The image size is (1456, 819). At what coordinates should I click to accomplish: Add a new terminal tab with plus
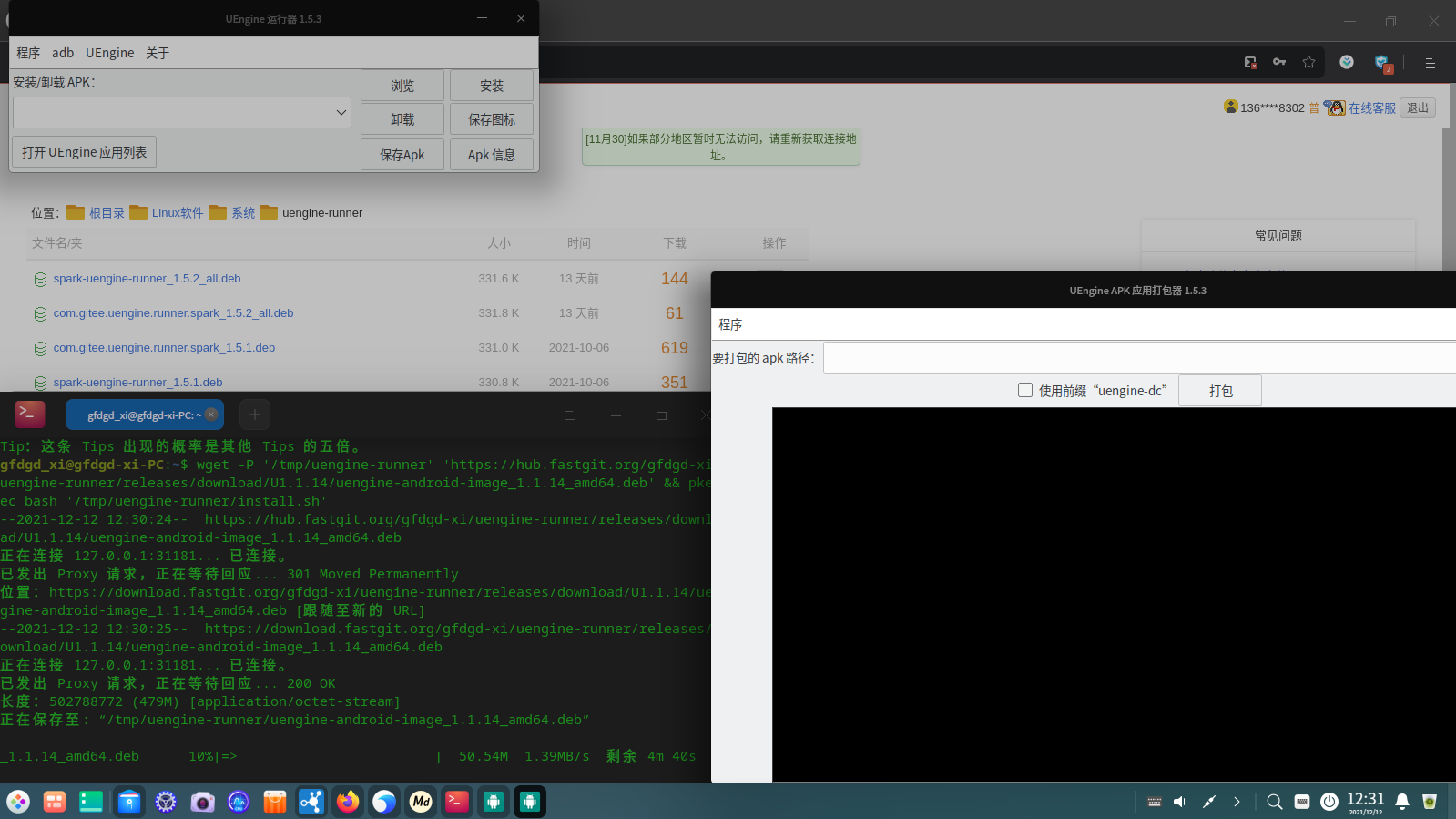click(x=255, y=415)
